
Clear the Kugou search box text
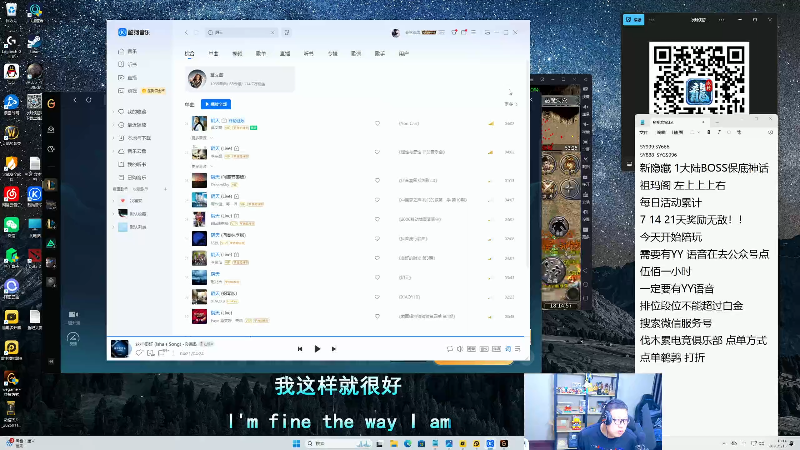click(x=272, y=33)
